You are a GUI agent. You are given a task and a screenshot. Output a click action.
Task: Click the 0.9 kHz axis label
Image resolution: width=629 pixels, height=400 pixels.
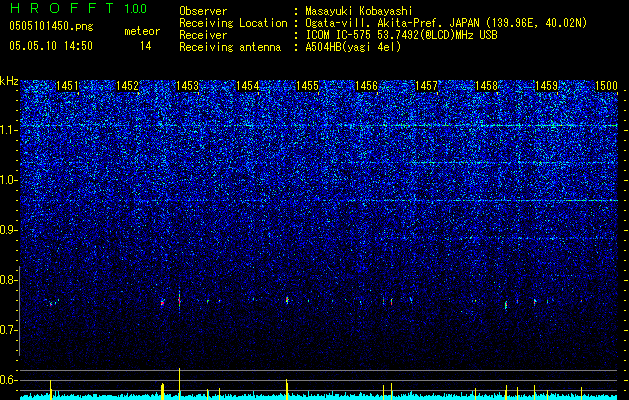(x=9, y=230)
